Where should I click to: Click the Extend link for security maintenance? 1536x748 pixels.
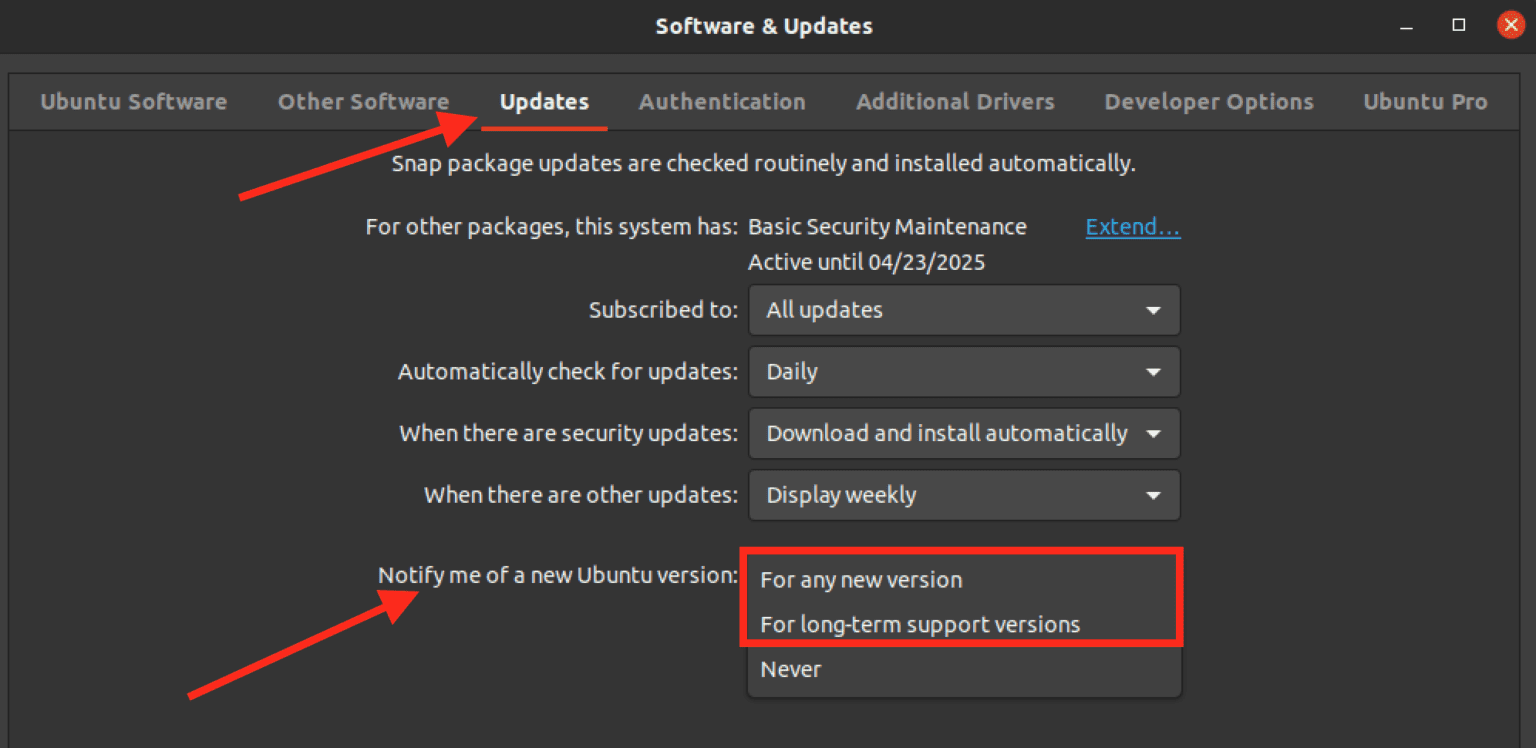click(x=1132, y=226)
